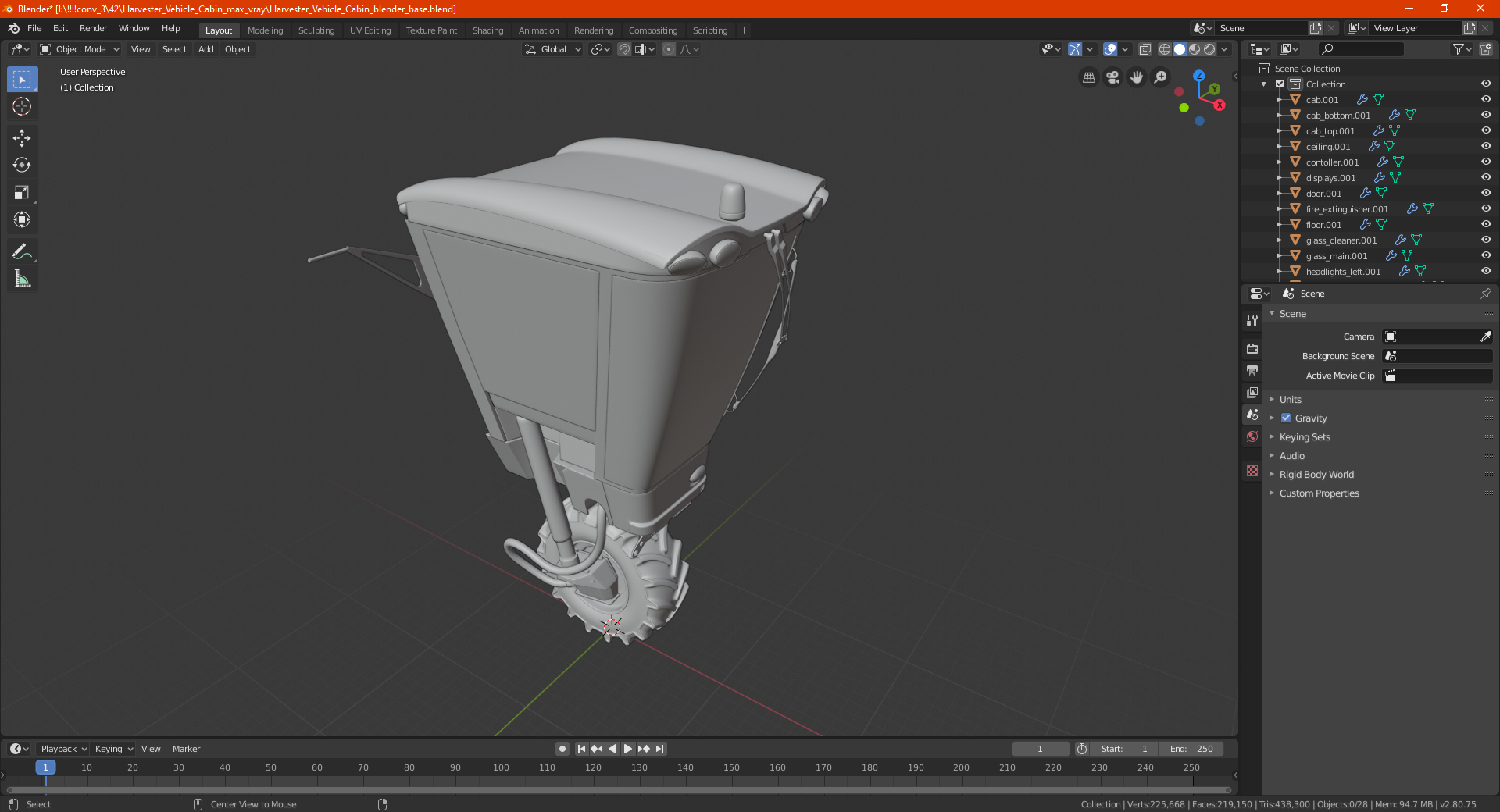Pick the Rotate tool
The width and height of the screenshot is (1500, 812).
22,166
